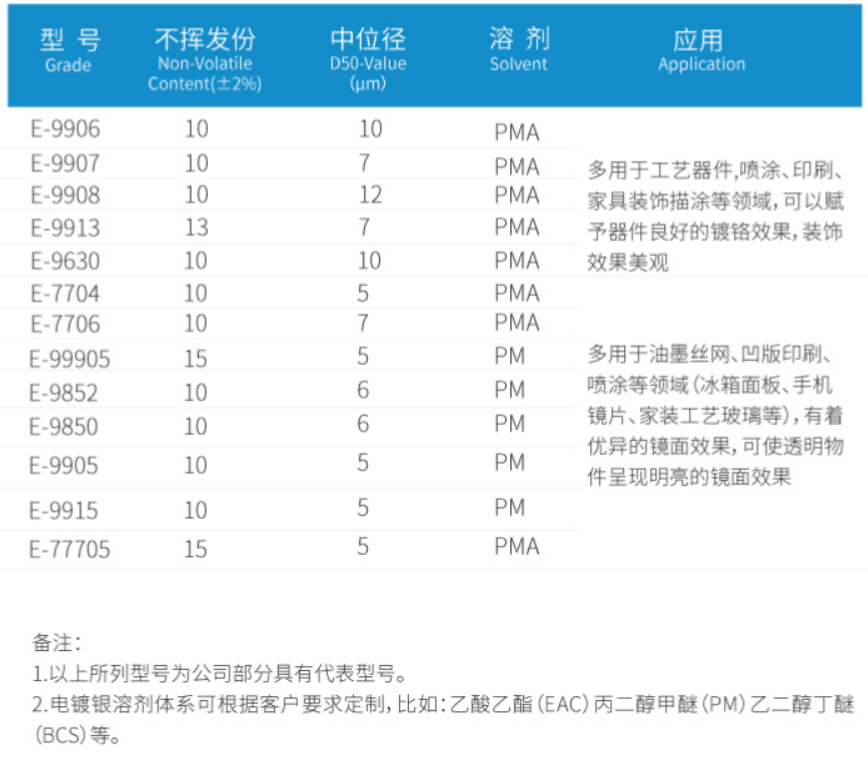Click the 备注 heading
The height and width of the screenshot is (758, 868).
(56, 643)
